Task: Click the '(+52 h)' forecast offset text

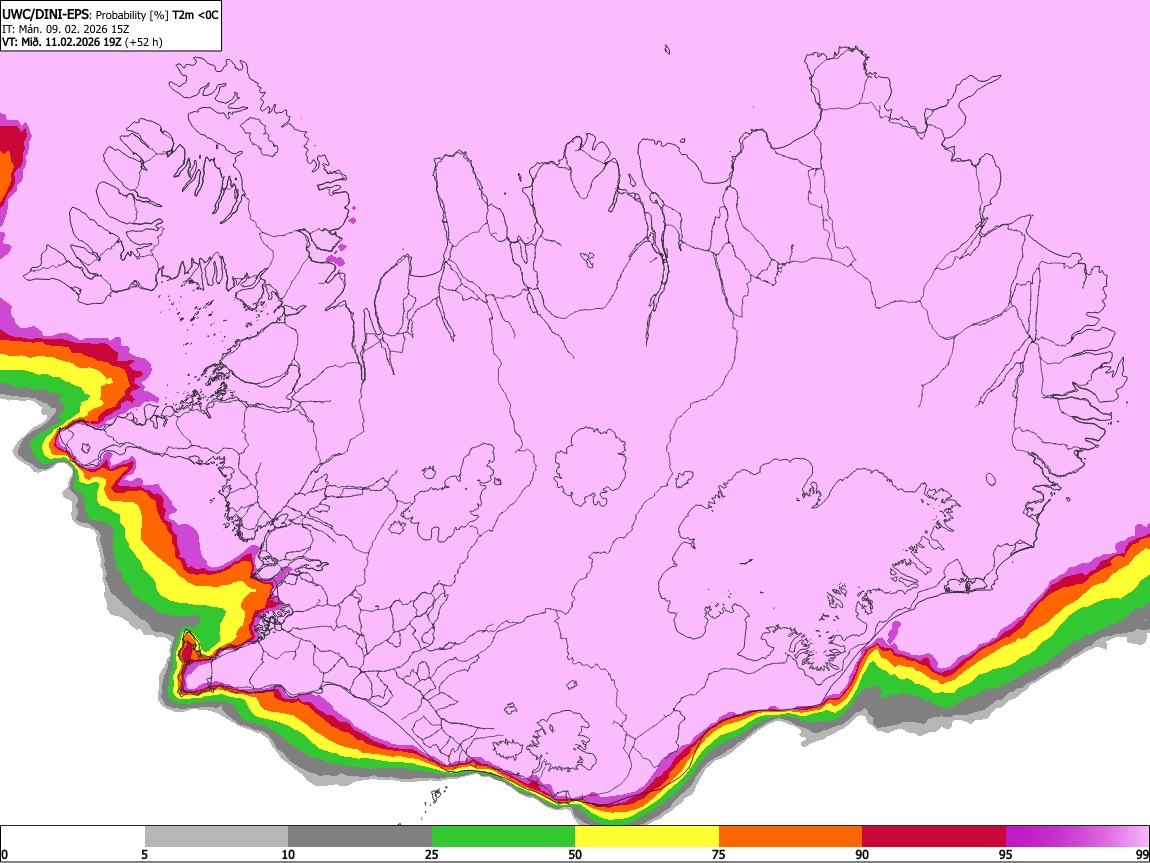Action: coord(144,43)
